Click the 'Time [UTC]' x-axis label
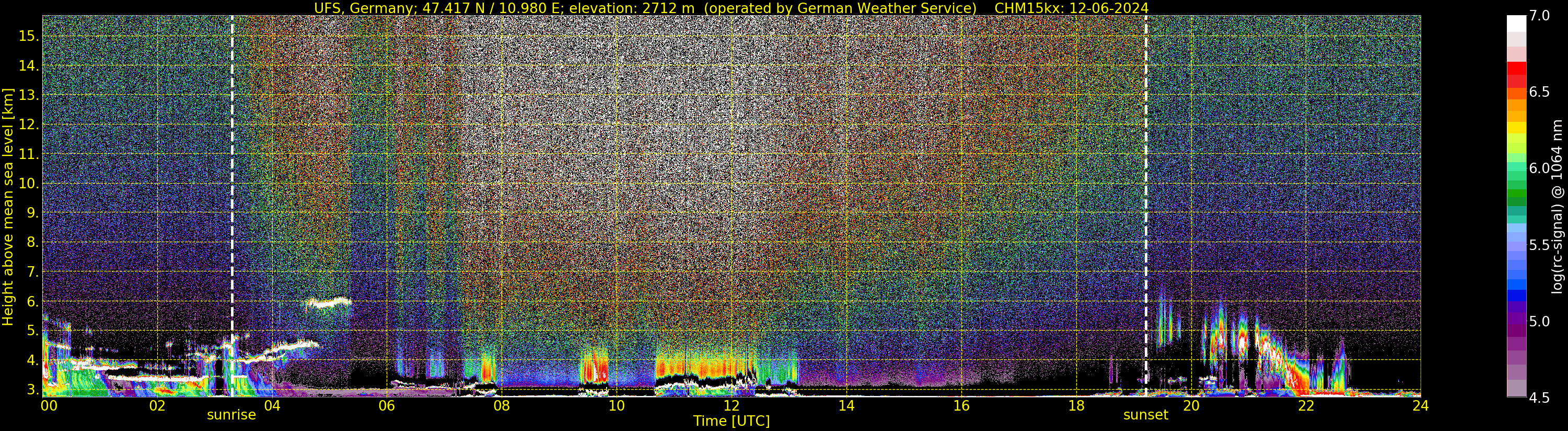 tap(731, 421)
